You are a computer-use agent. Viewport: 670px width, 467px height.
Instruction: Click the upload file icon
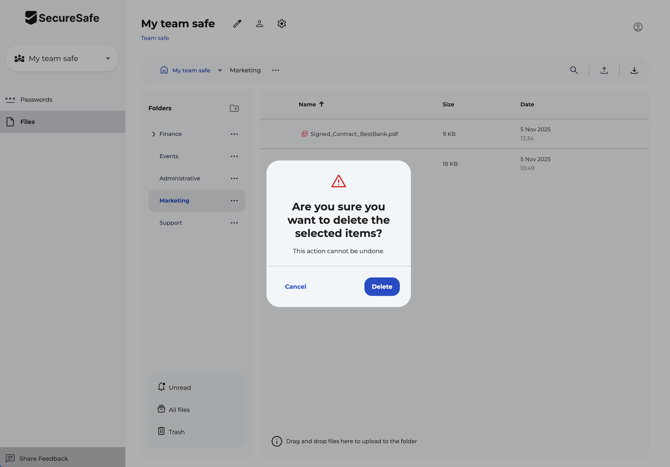click(x=604, y=71)
